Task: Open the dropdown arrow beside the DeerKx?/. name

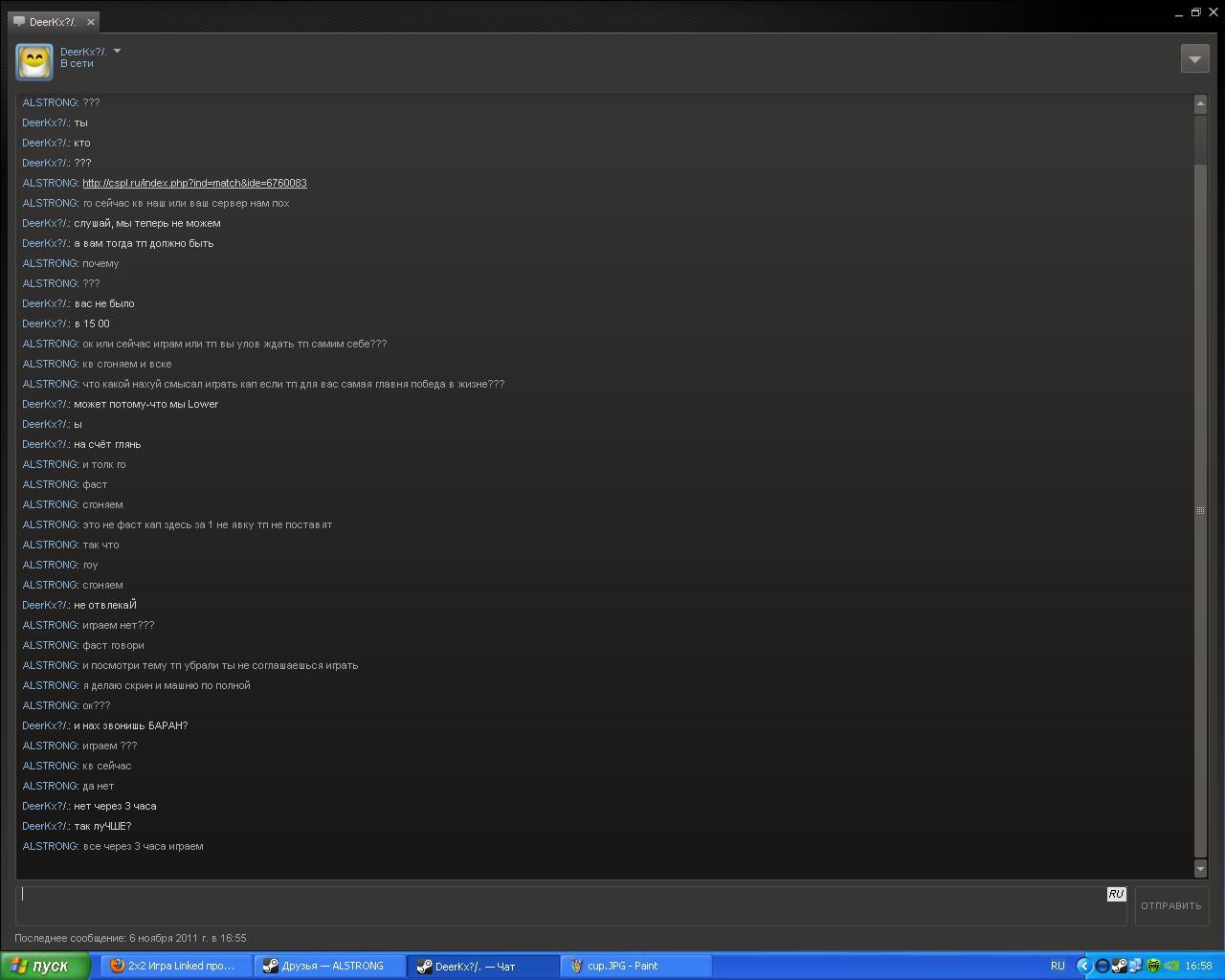Action: pyautogui.click(x=117, y=51)
